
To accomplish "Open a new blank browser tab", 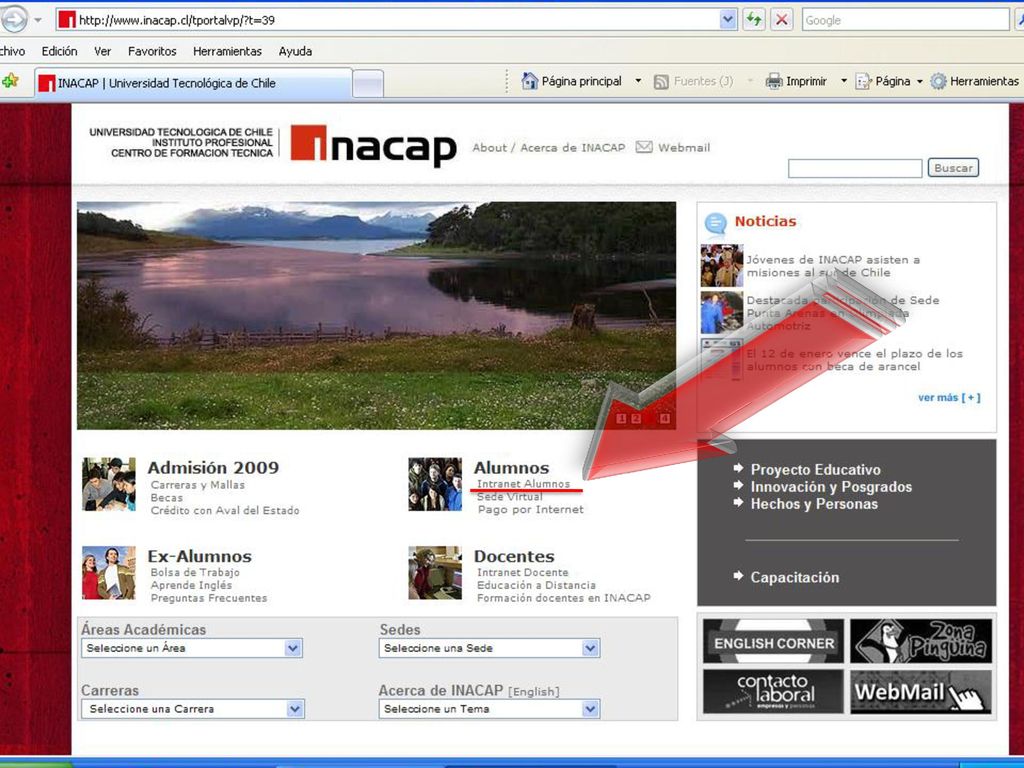I will (368, 84).
